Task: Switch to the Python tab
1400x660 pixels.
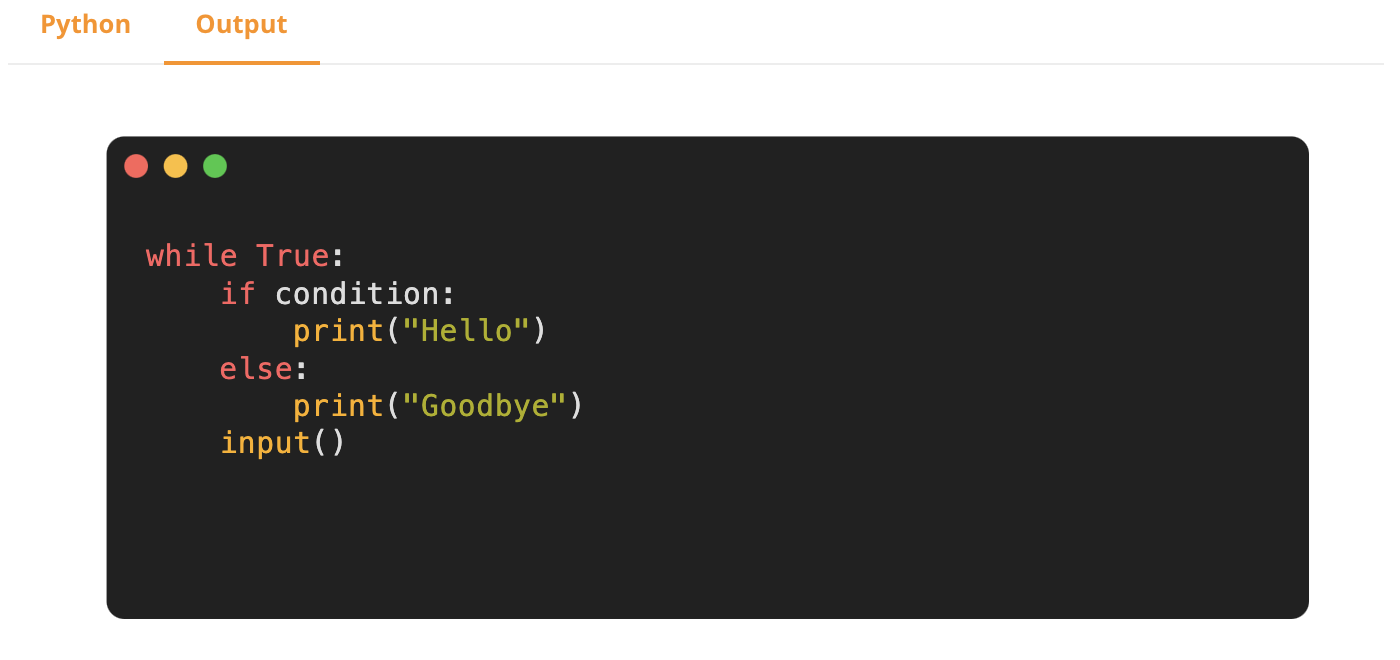Action: click(x=85, y=25)
